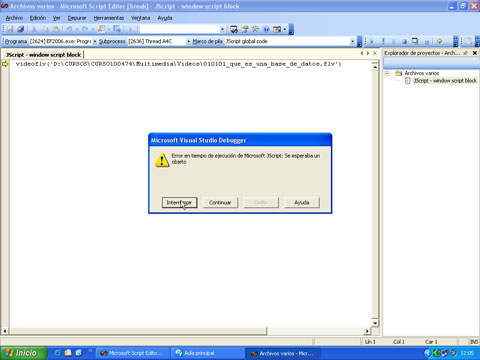Image resolution: width=480 pixels, height=360 pixels.
Task: Open the dropdown arrow beside the last toolbar window icon
Action: coord(285,29)
